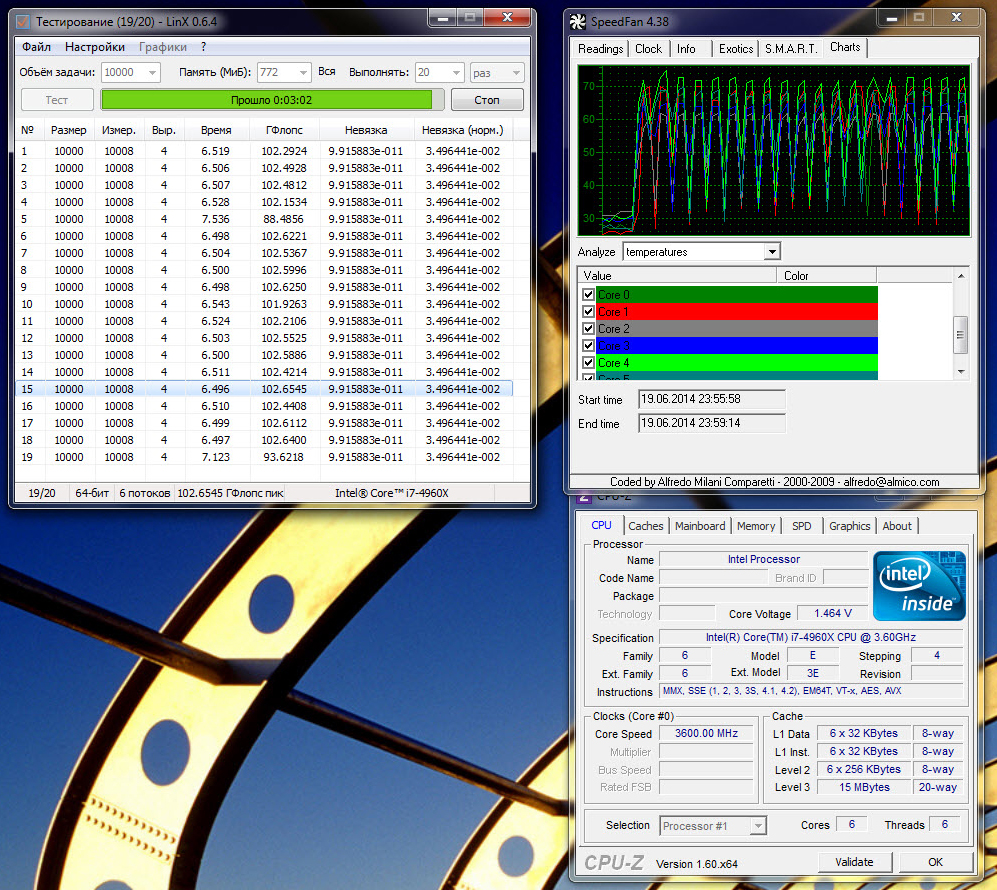Viewport: 997px width, 890px height.
Task: Open the Caches tab in CPU-Z
Action: (x=645, y=526)
